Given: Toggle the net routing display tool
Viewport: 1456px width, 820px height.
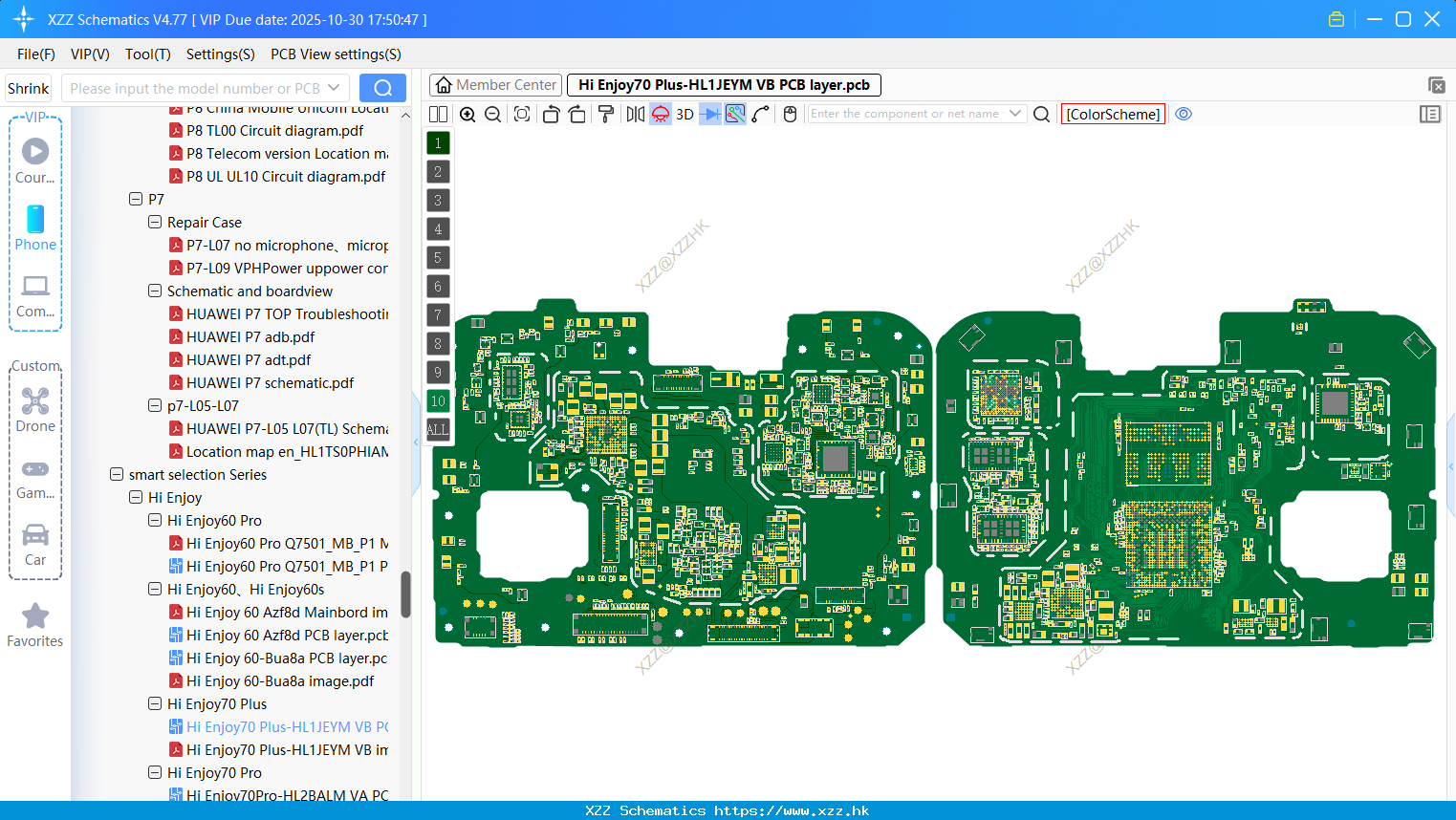Looking at the screenshot, I should [x=735, y=114].
